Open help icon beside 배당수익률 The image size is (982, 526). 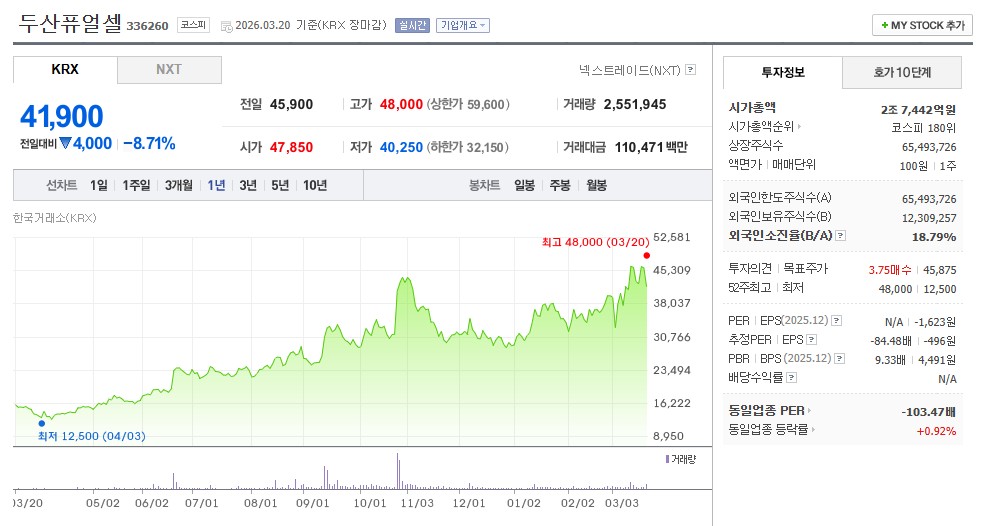[x=792, y=378]
